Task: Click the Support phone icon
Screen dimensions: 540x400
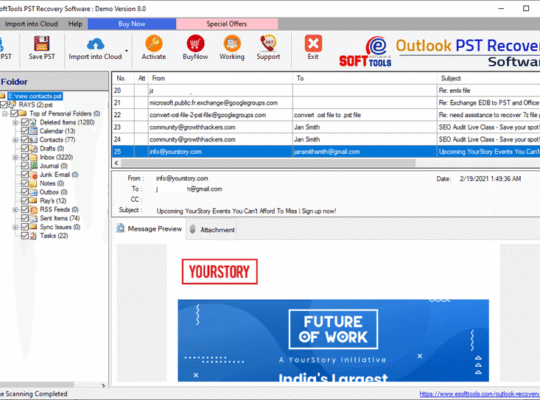Action: point(268,43)
